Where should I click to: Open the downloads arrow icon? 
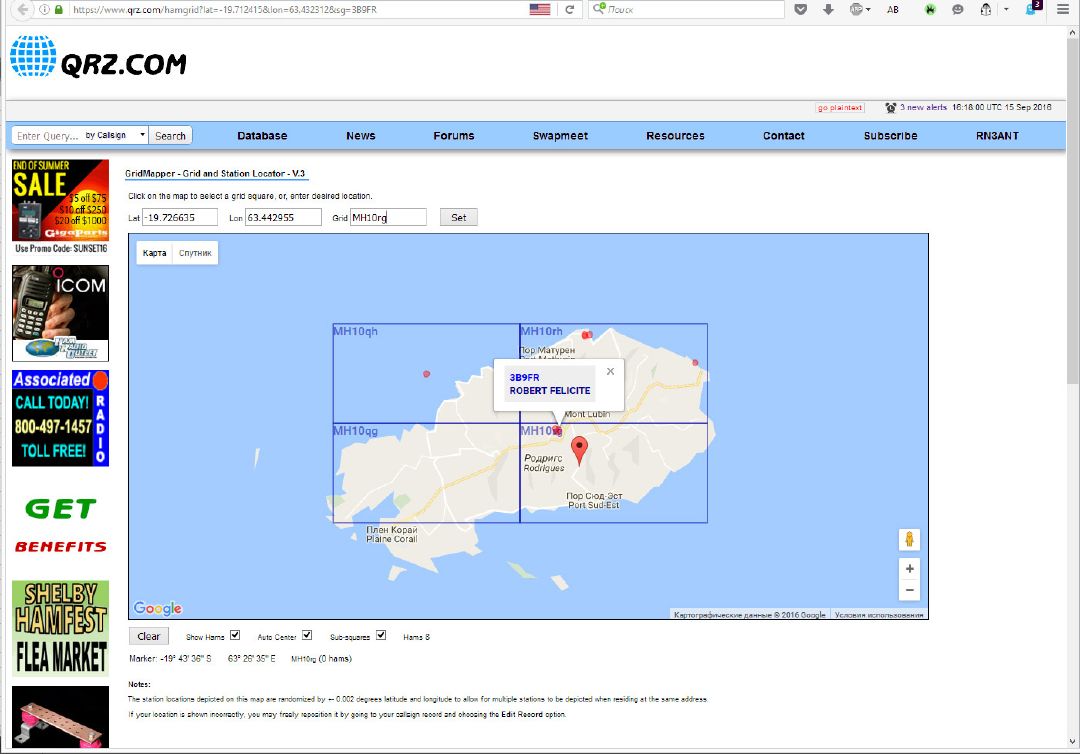pos(829,10)
